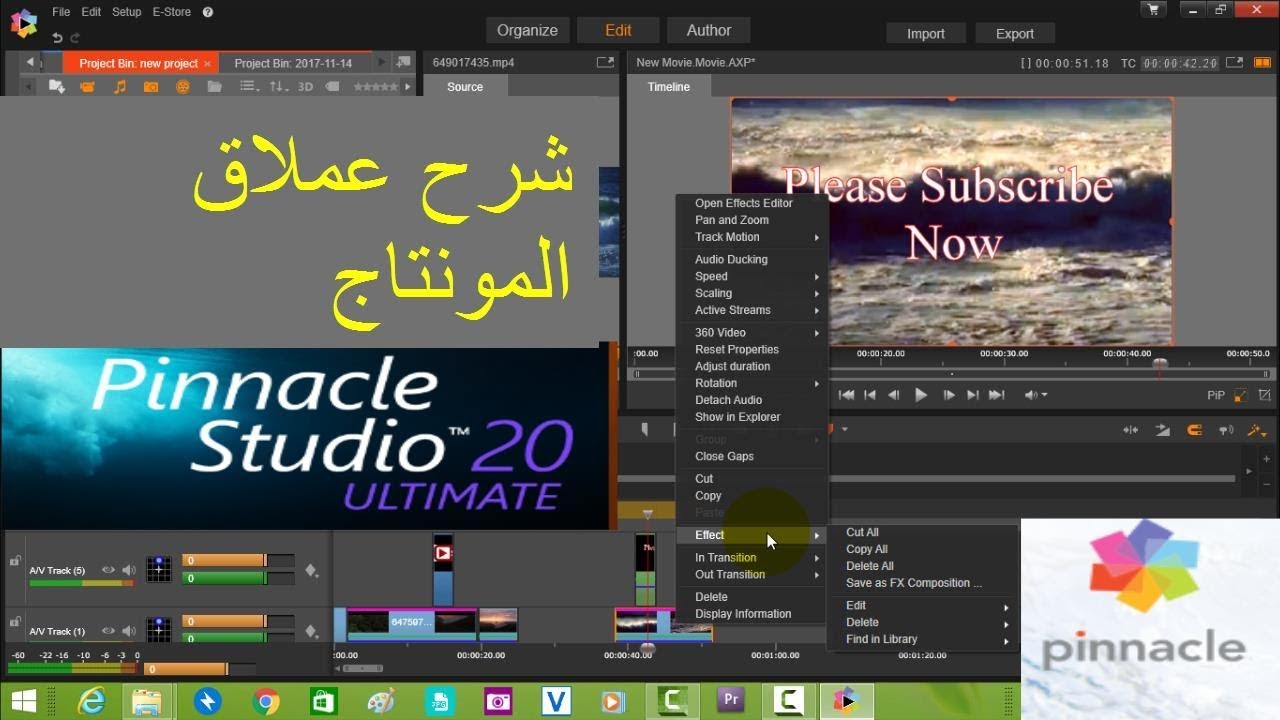
Task: Jump to the timeline start in the player
Action: click(x=846, y=395)
